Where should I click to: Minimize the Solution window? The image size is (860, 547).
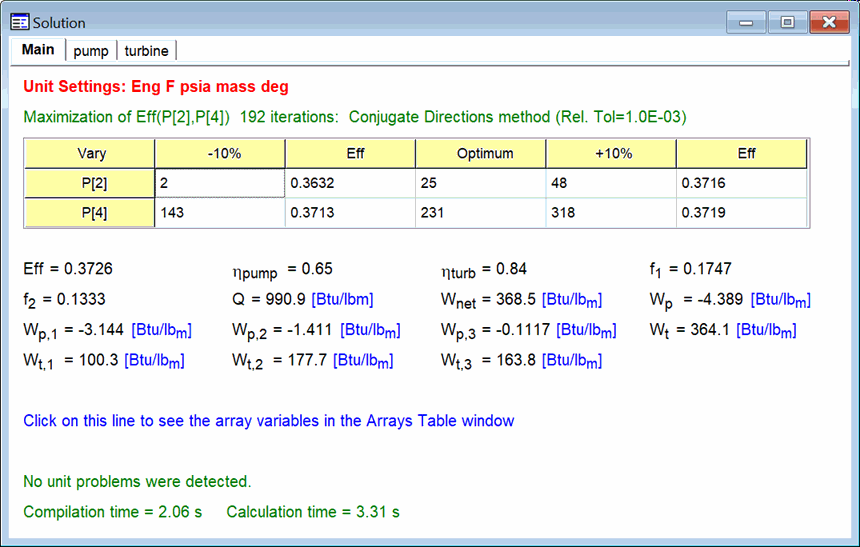(747, 21)
